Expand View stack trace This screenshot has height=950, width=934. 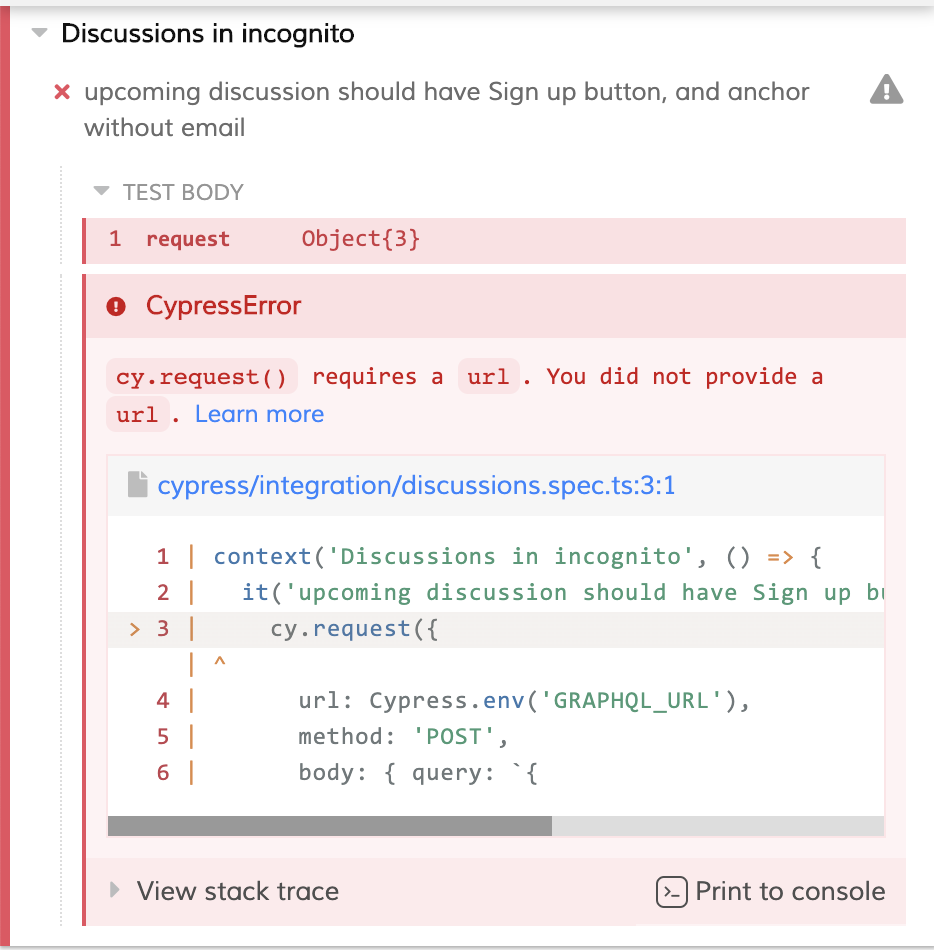click(x=222, y=890)
